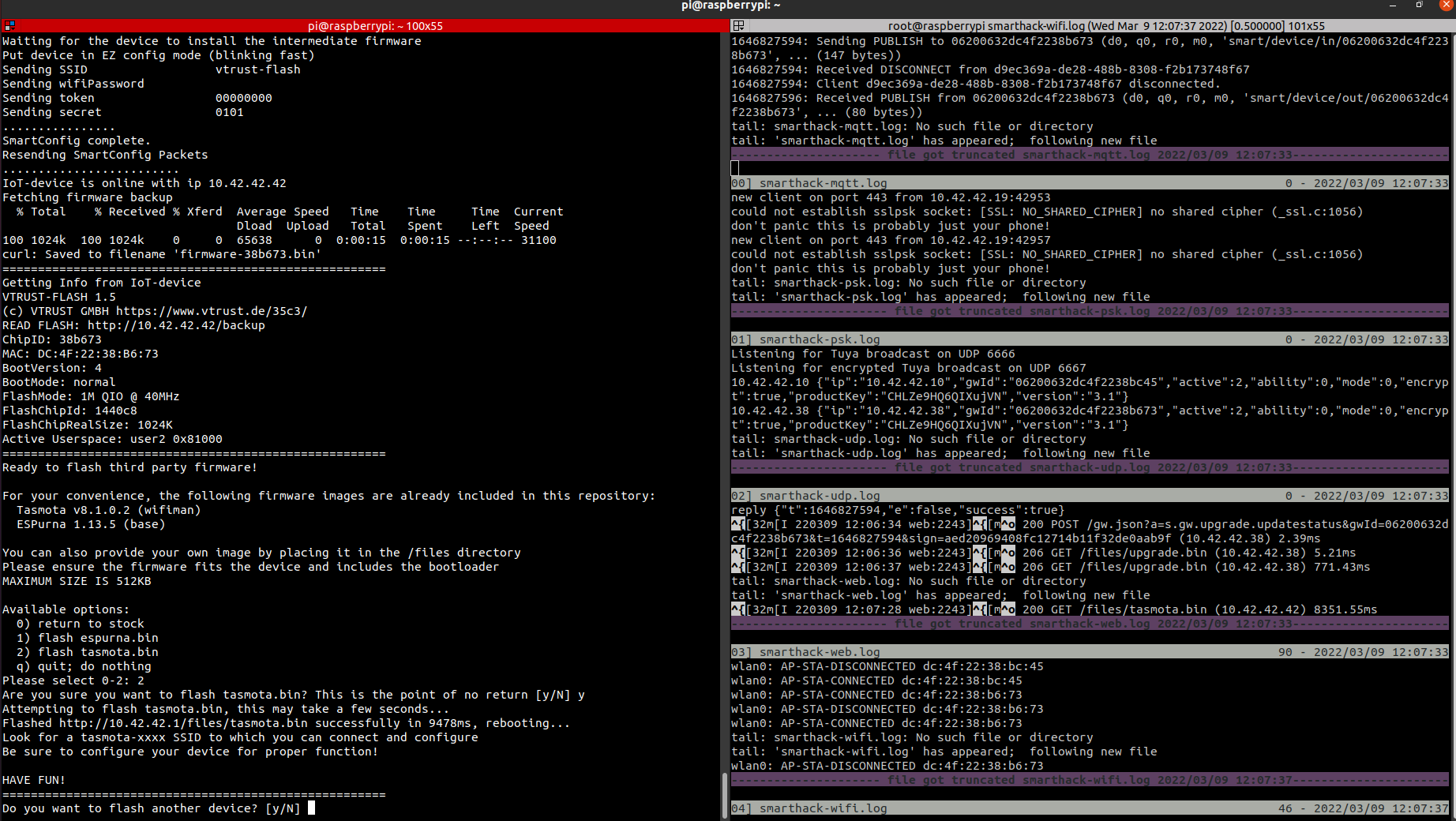Open the READ FLASH backup URL
This screenshot has height=821, width=1456.
(176, 325)
